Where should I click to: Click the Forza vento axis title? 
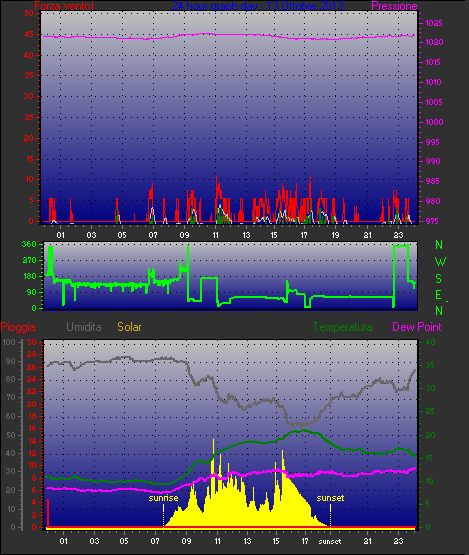click(x=64, y=6)
